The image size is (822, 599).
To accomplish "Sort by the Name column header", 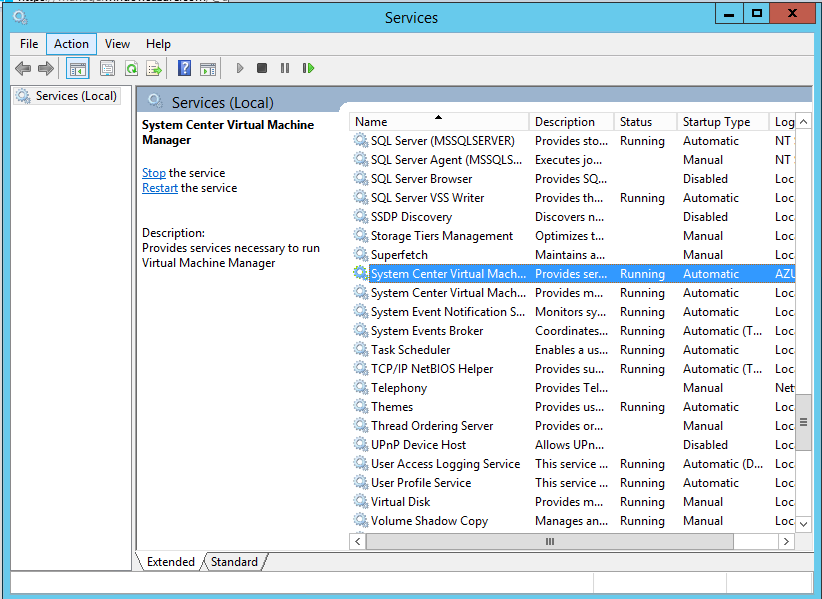I will 439,122.
